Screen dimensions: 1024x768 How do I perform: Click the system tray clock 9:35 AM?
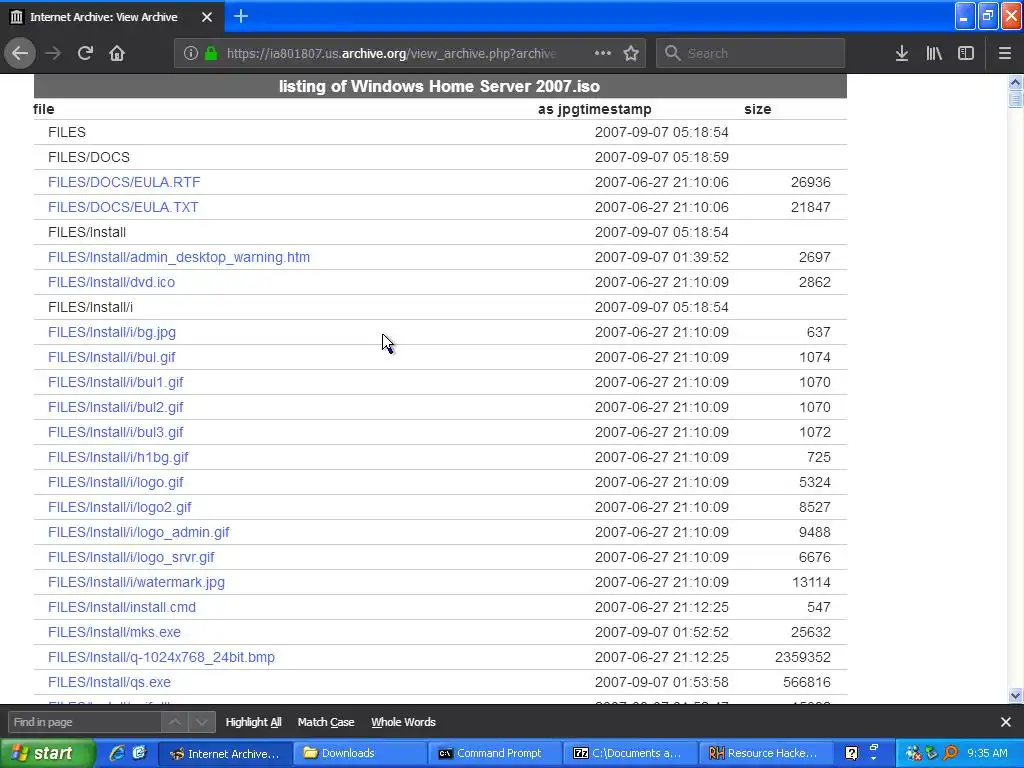pyautogui.click(x=987, y=753)
